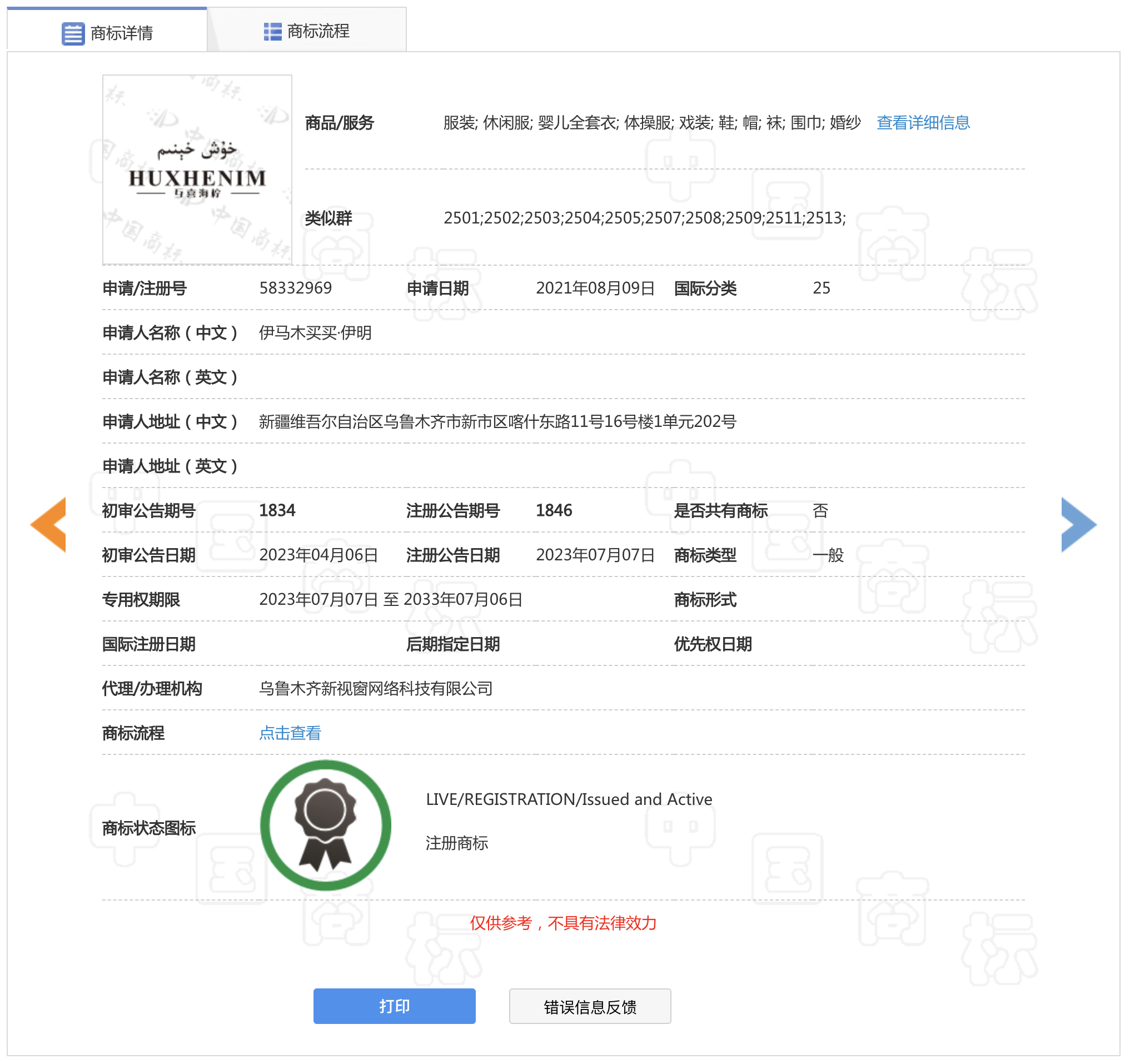1125x1064 pixels.
Task: Click the 打印 print button
Action: (x=394, y=1005)
